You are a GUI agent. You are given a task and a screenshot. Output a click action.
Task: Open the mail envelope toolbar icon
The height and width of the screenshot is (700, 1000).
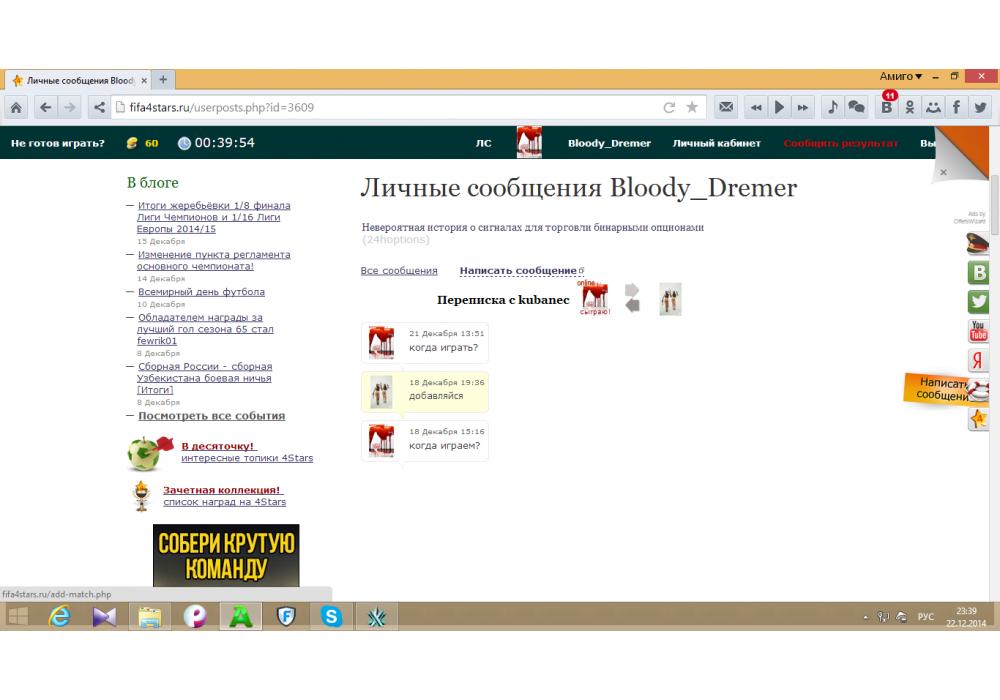click(727, 107)
